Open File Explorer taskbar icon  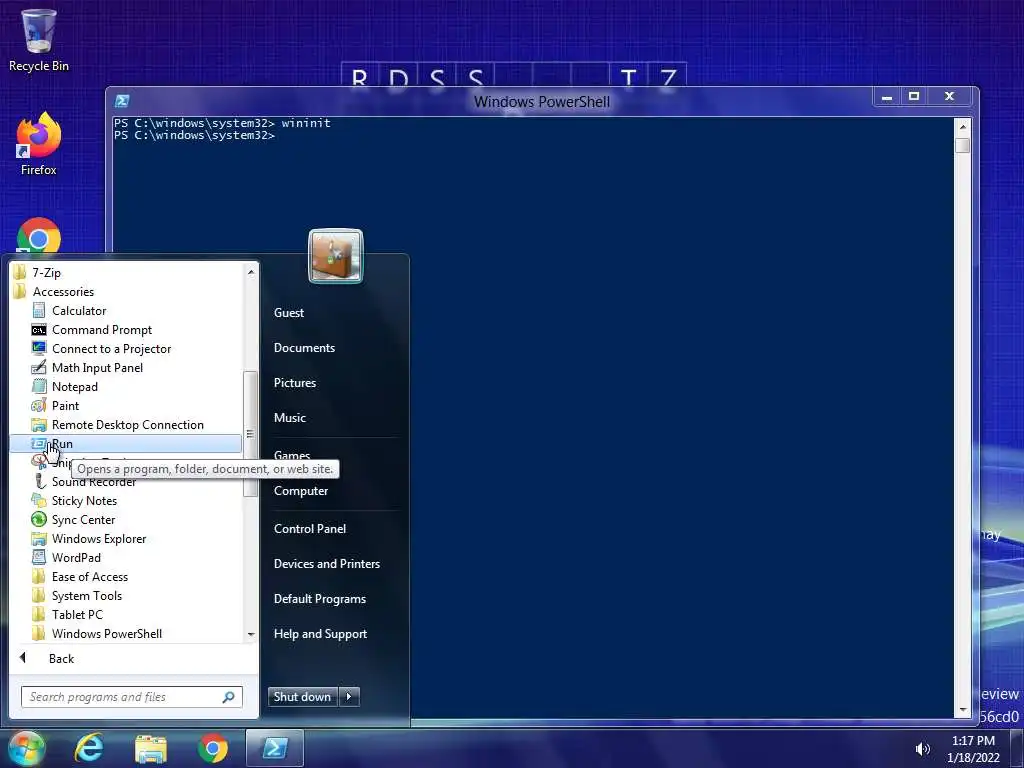coord(151,748)
